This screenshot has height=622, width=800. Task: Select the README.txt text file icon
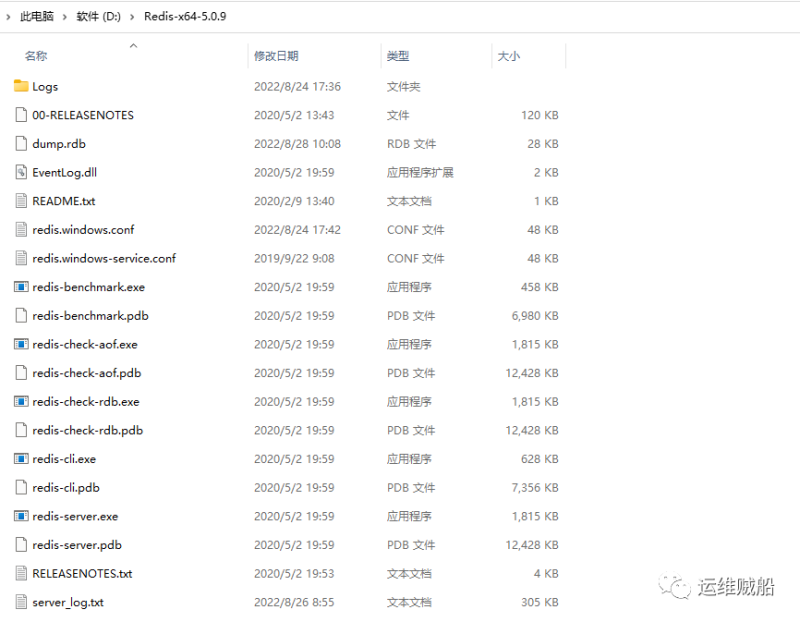click(x=22, y=201)
